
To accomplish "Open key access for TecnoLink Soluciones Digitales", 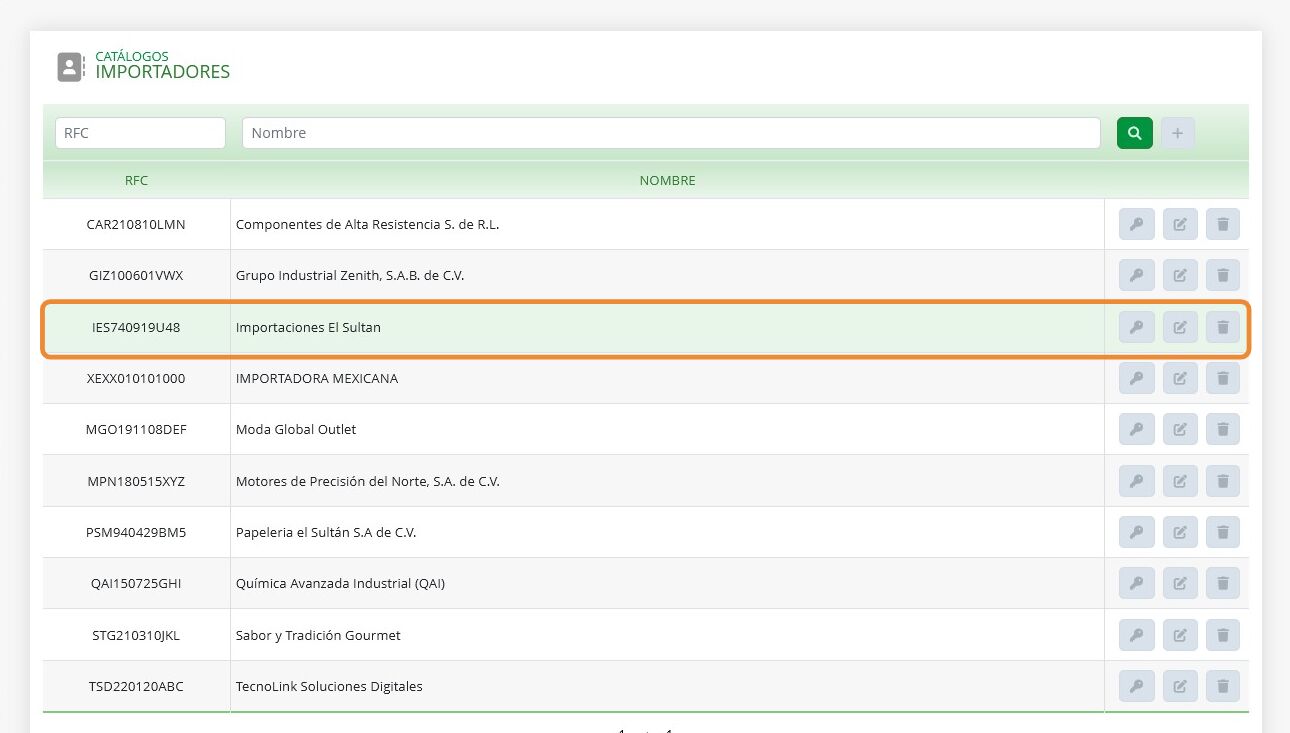I will click(1136, 686).
